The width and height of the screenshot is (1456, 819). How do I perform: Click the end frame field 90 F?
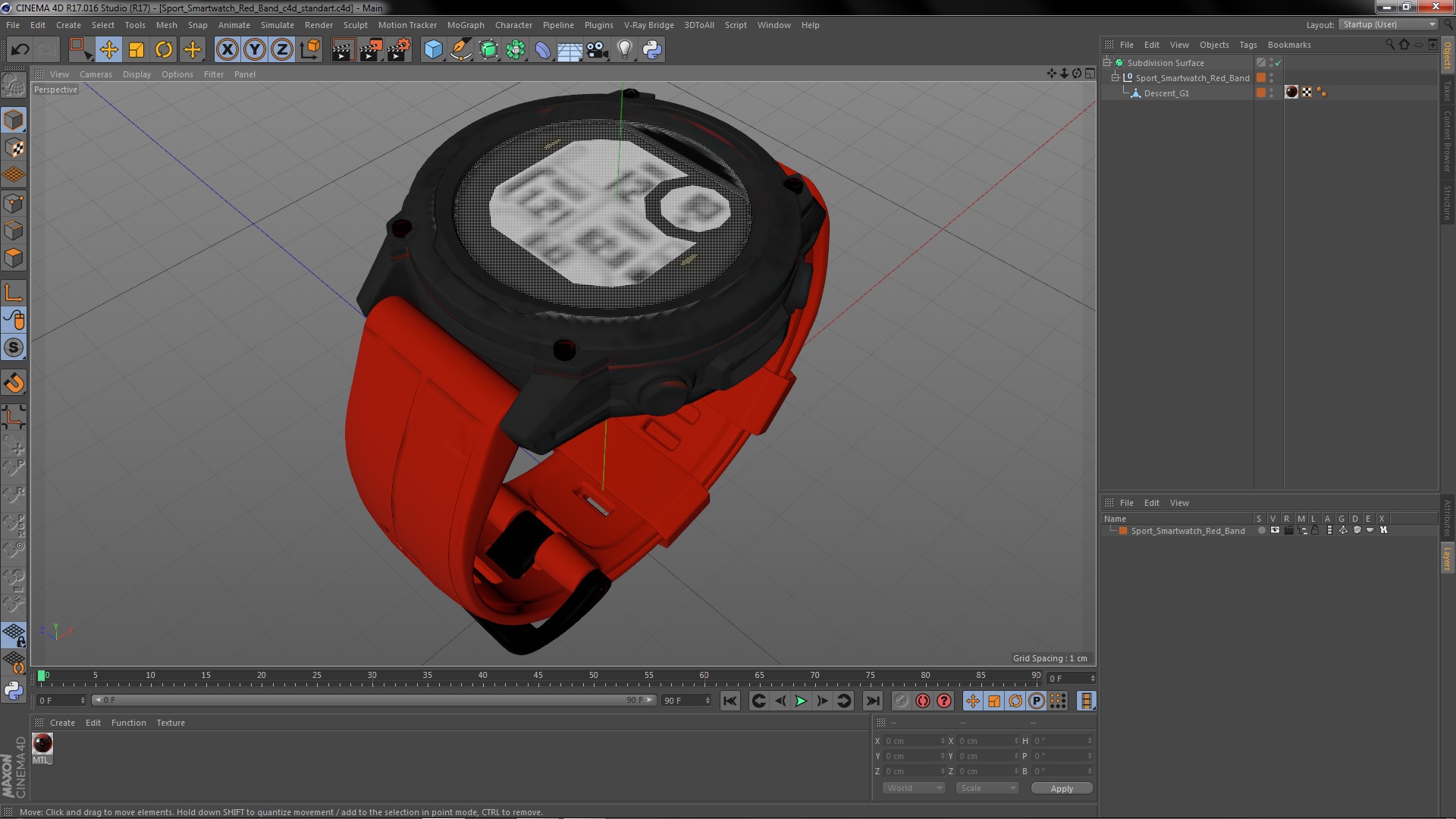tap(686, 701)
